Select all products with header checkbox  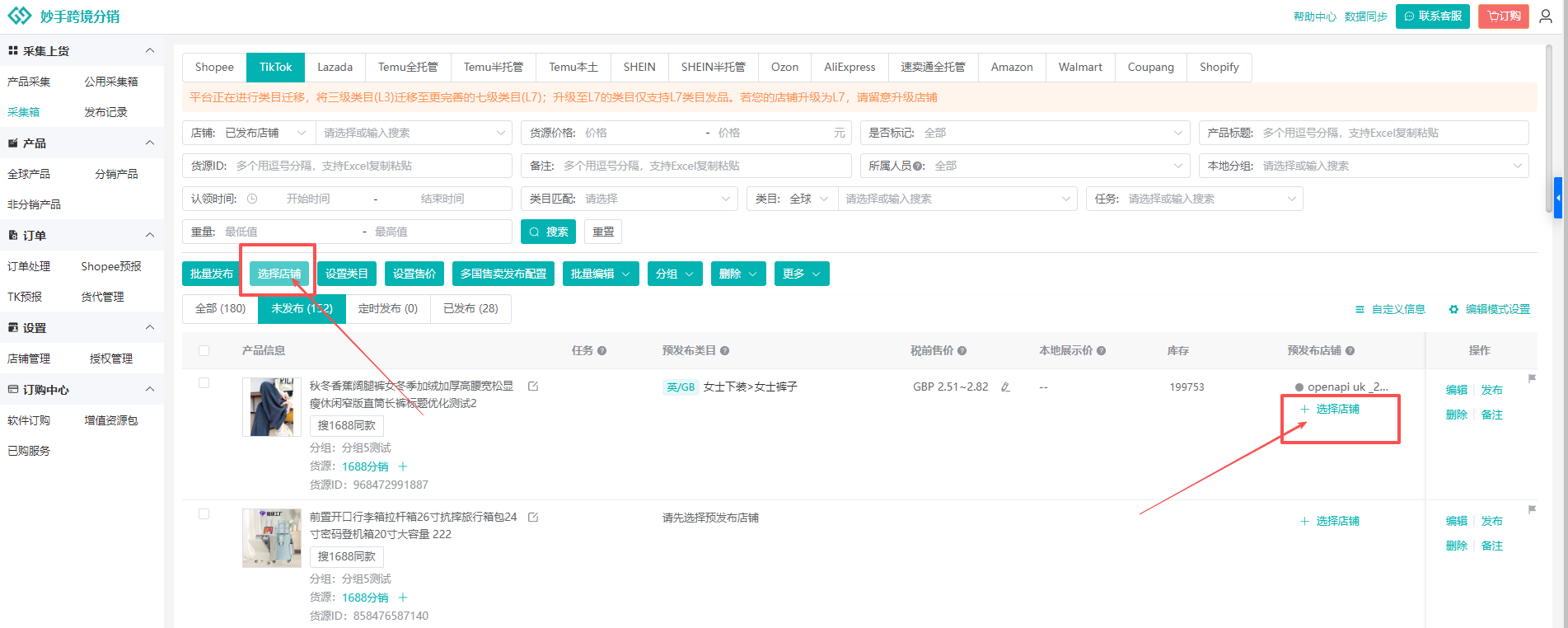(204, 351)
